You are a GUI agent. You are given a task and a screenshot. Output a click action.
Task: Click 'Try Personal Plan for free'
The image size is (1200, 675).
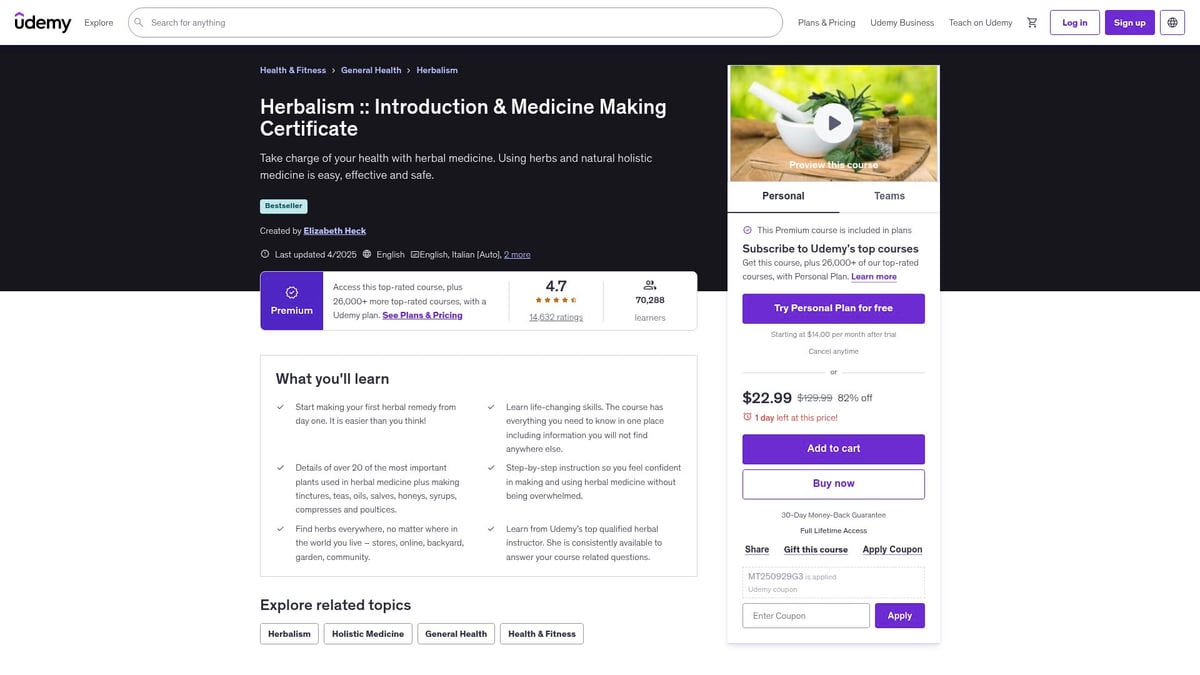[x=832, y=309]
